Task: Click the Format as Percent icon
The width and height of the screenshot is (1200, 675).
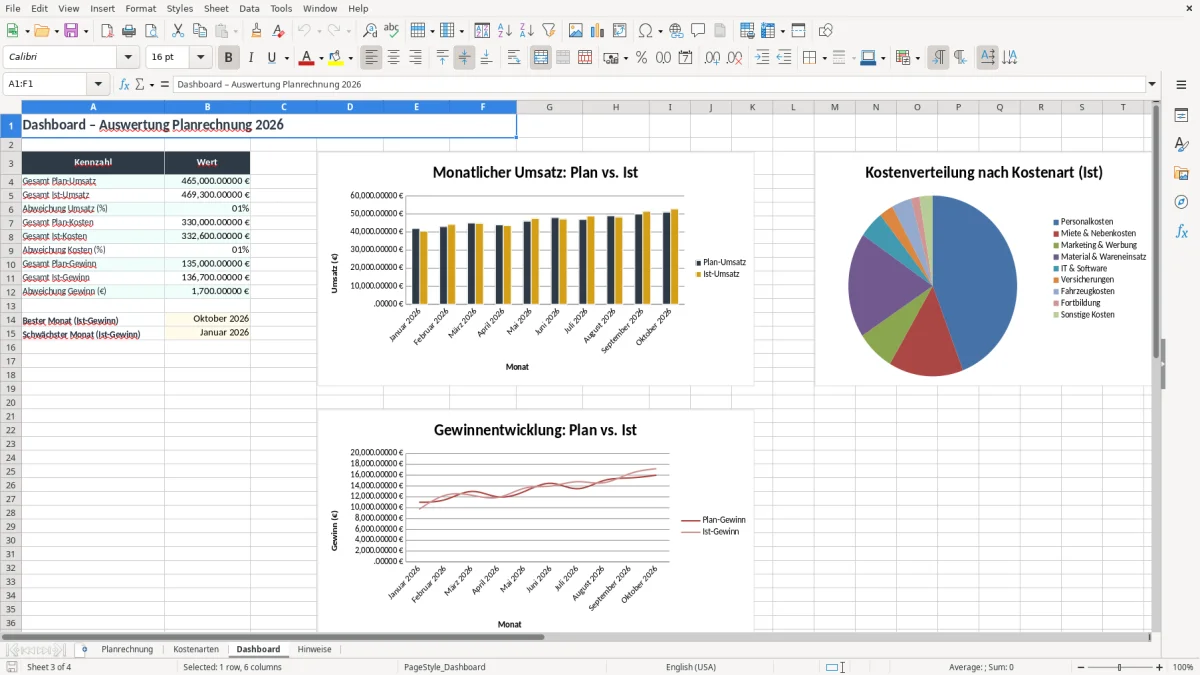Action: pyautogui.click(x=642, y=58)
